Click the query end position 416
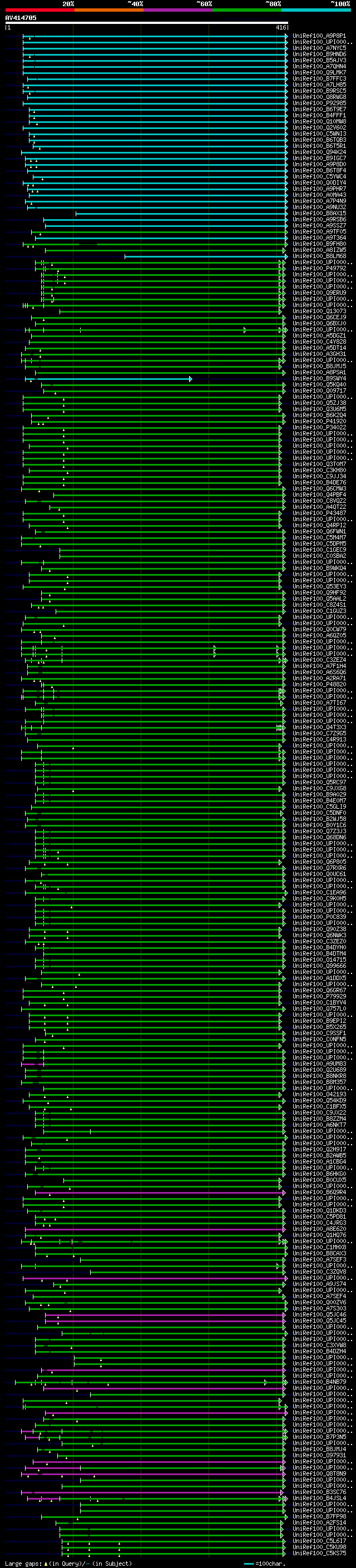This screenshot has width=356, height=1568. 280,27
